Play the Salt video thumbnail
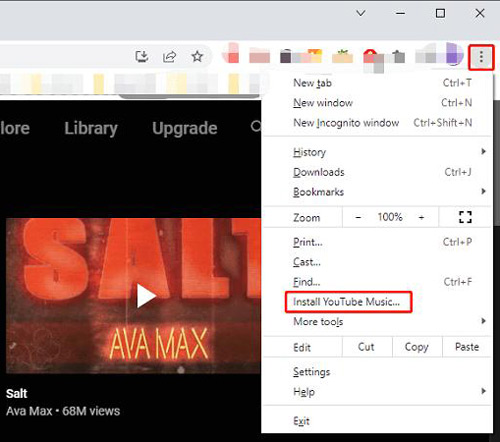 (133, 295)
